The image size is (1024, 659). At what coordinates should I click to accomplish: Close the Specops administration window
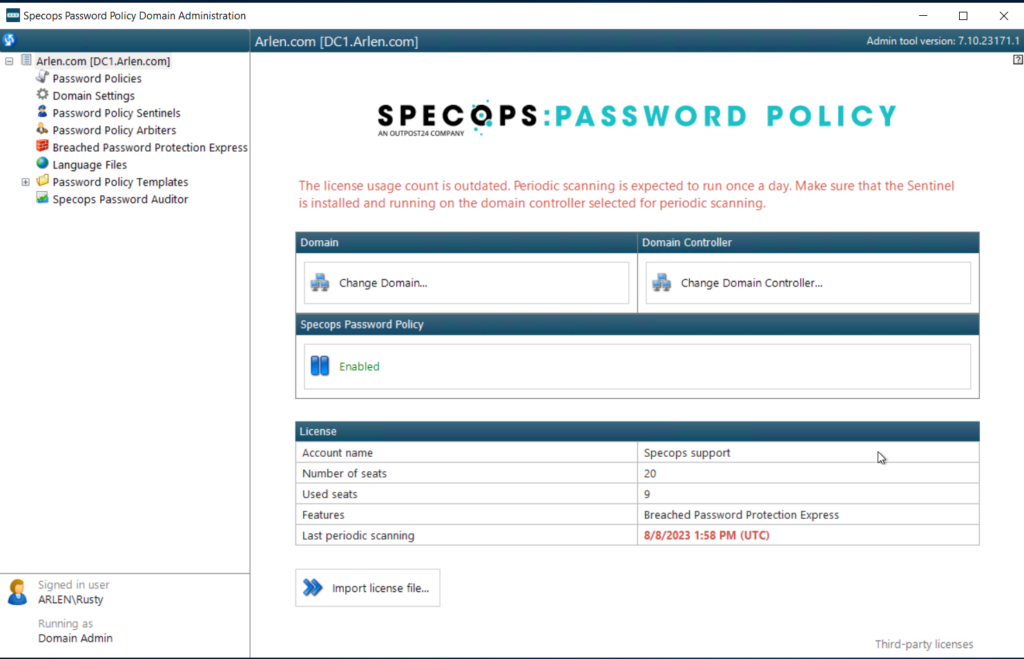pyautogui.click(x=1004, y=15)
